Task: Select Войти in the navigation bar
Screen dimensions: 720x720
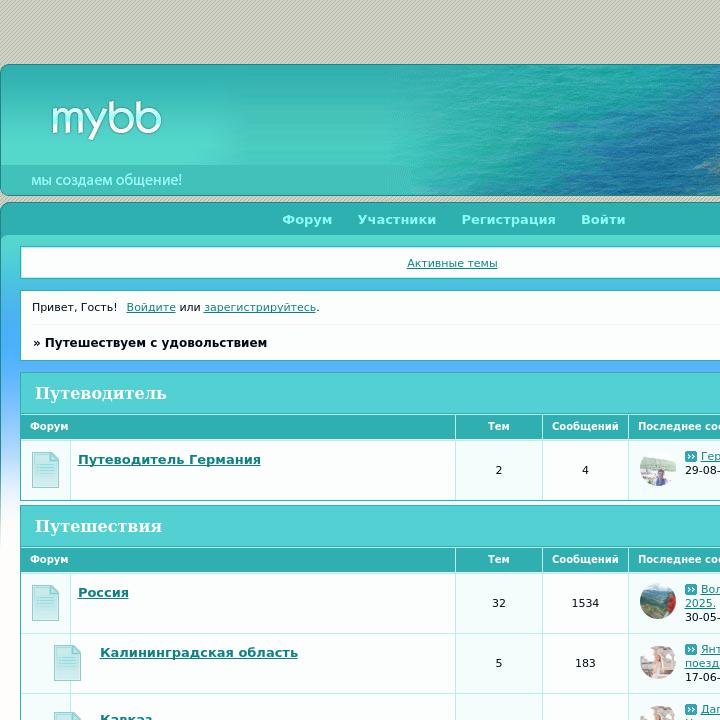Action: pyautogui.click(x=603, y=220)
